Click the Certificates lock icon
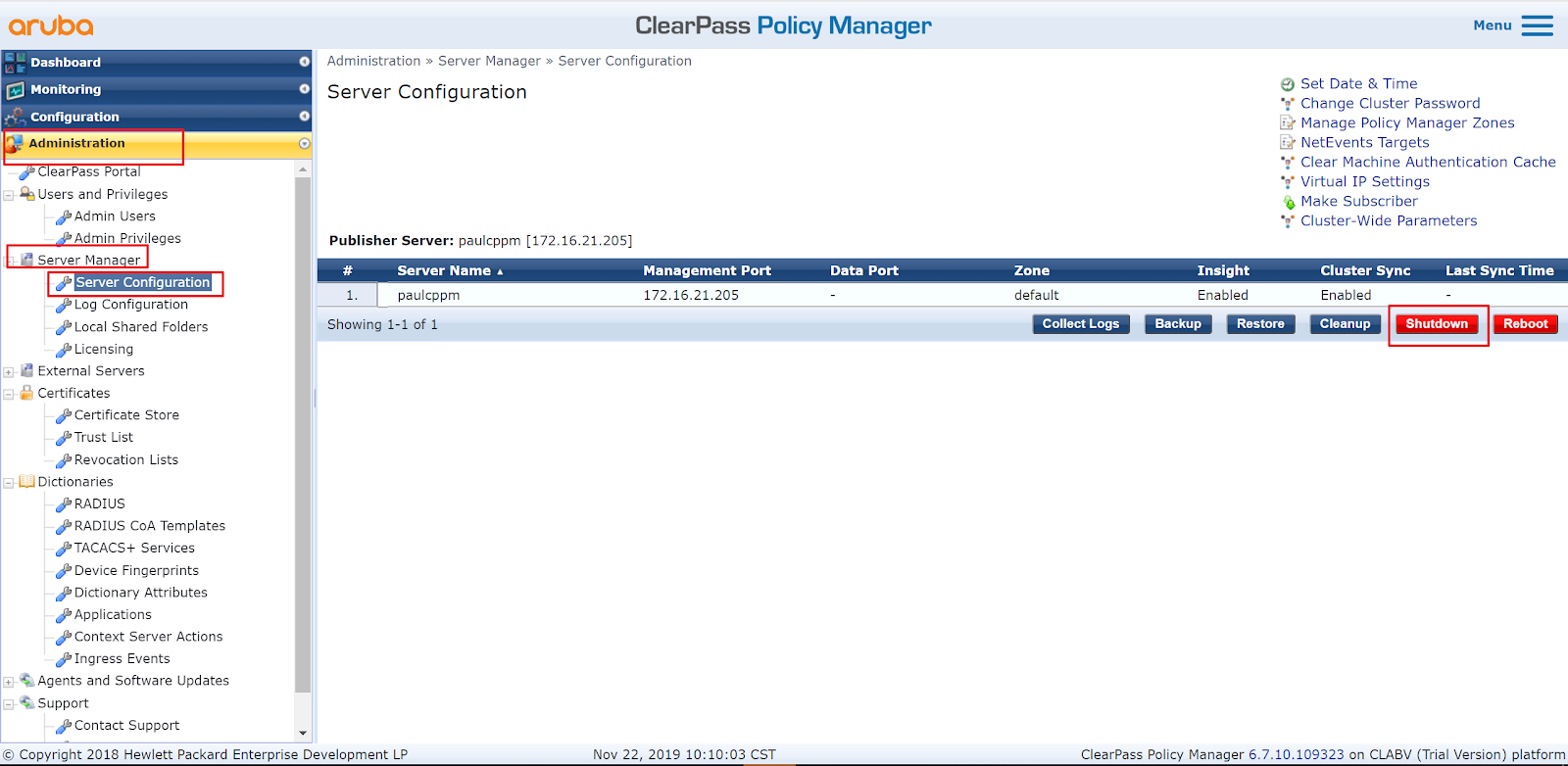The image size is (1568, 766). [27, 393]
